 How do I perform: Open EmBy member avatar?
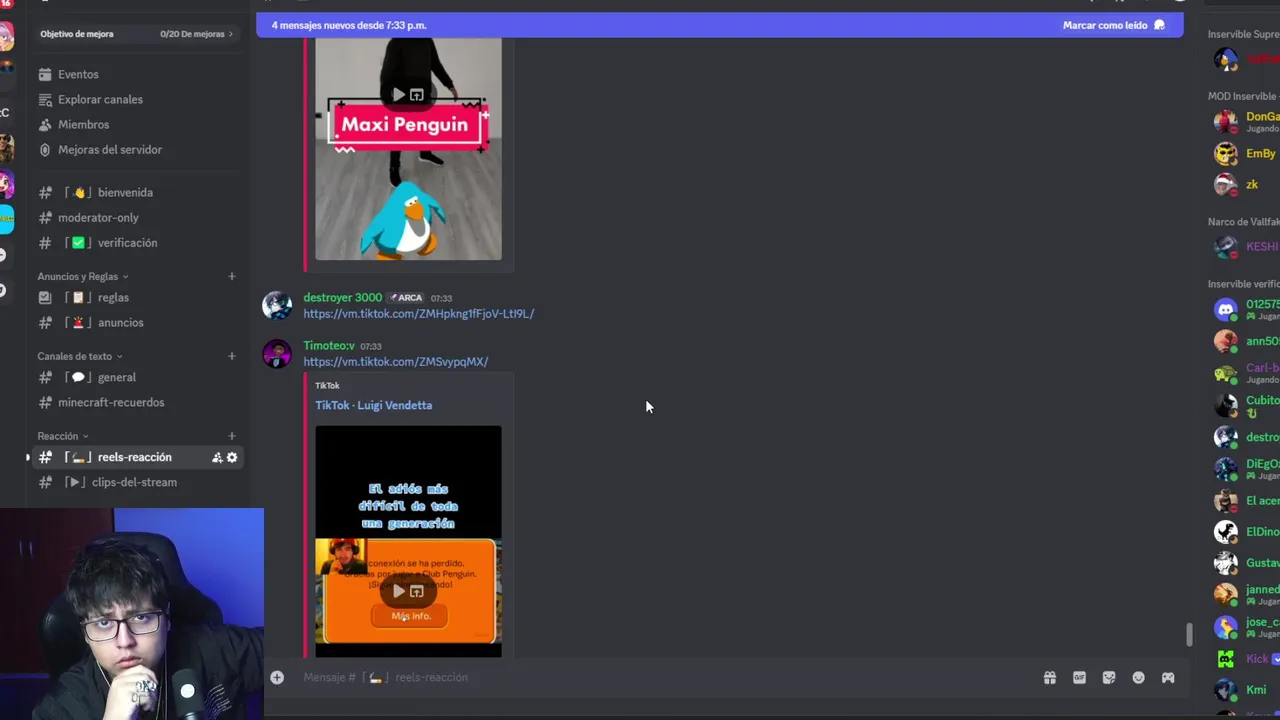pyautogui.click(x=1225, y=154)
